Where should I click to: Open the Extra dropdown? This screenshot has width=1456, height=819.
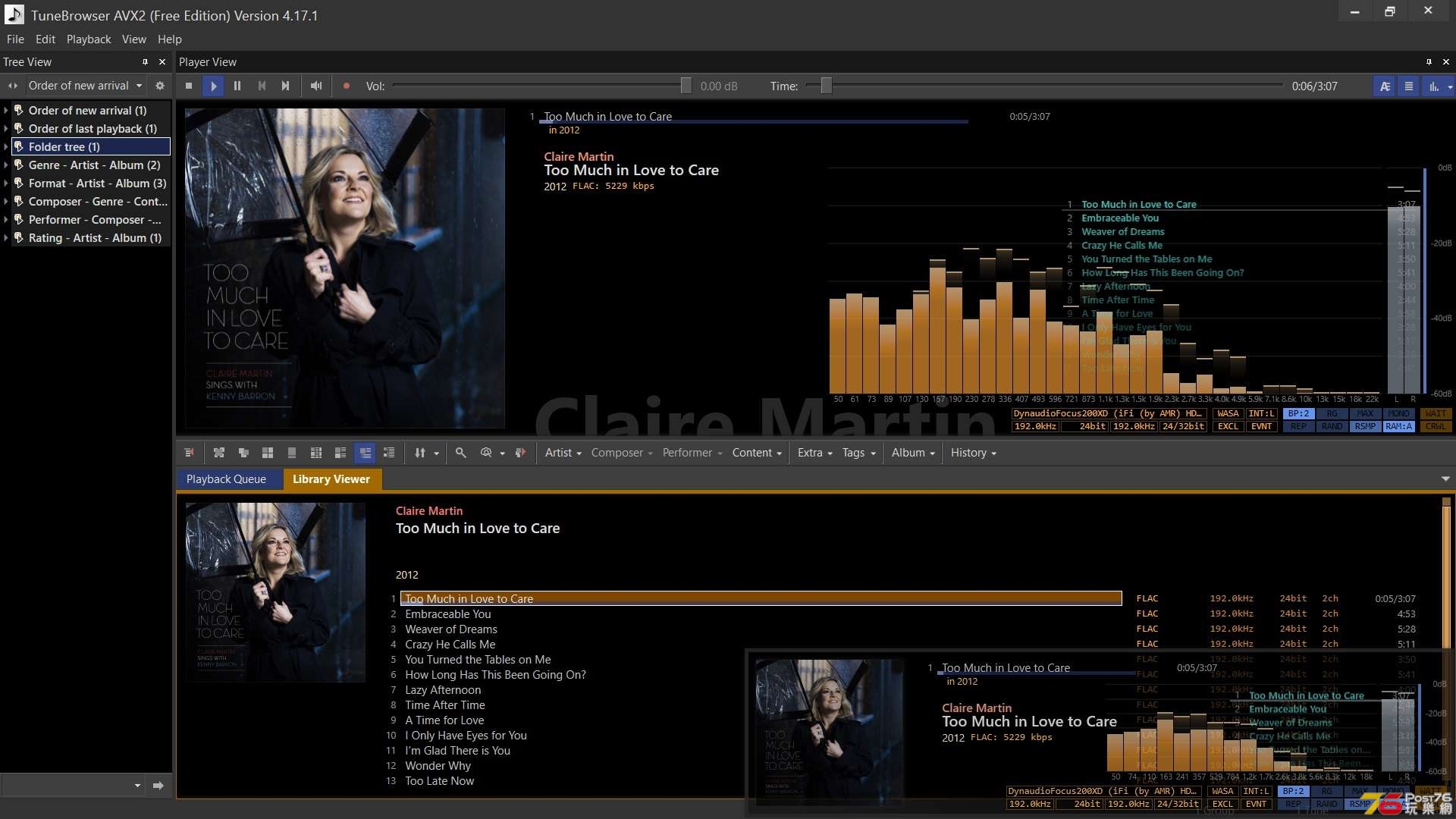(814, 453)
